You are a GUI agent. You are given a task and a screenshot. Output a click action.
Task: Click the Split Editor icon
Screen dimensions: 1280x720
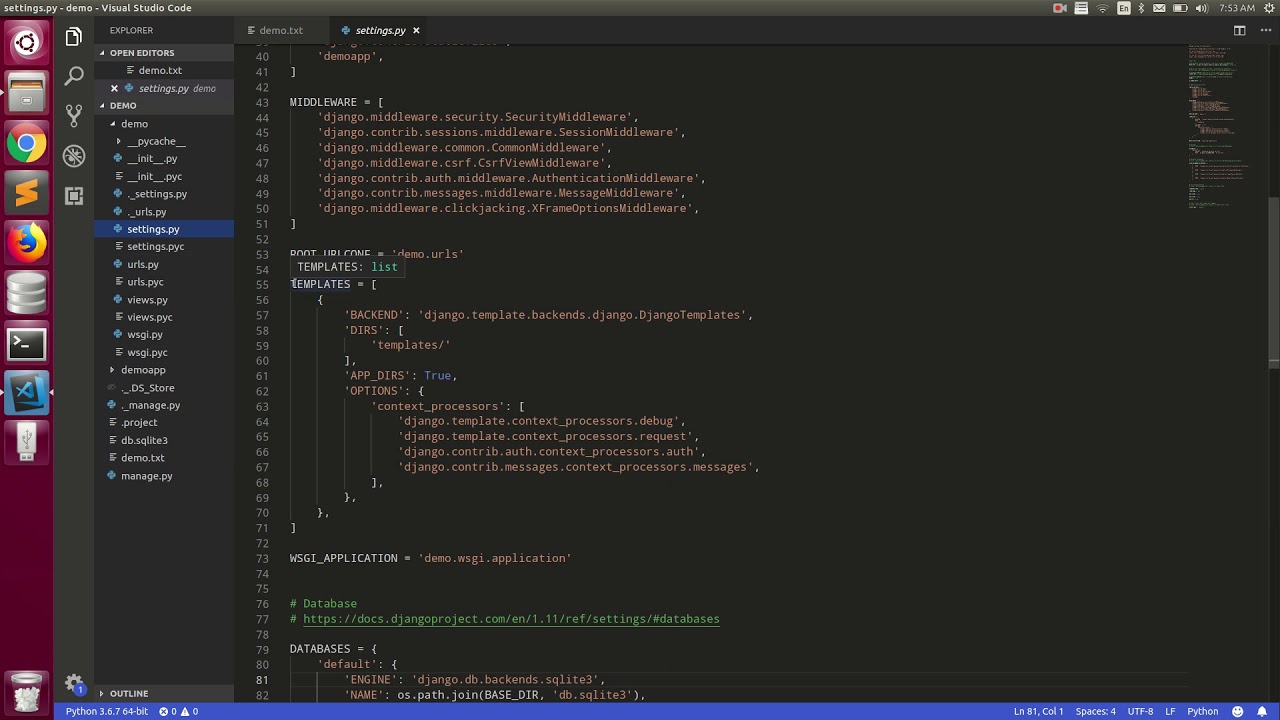tap(1239, 31)
